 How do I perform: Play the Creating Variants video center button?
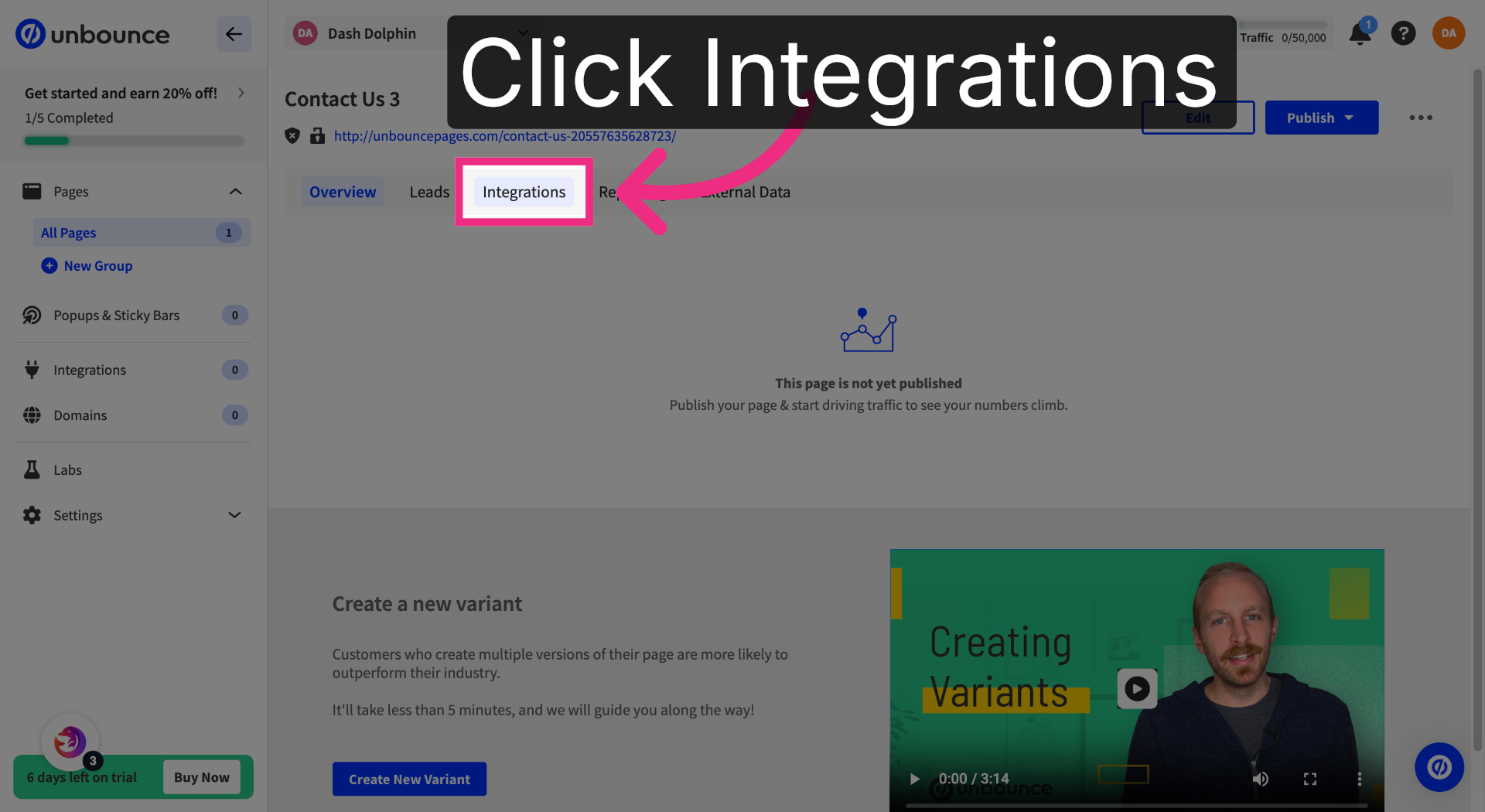point(1137,688)
